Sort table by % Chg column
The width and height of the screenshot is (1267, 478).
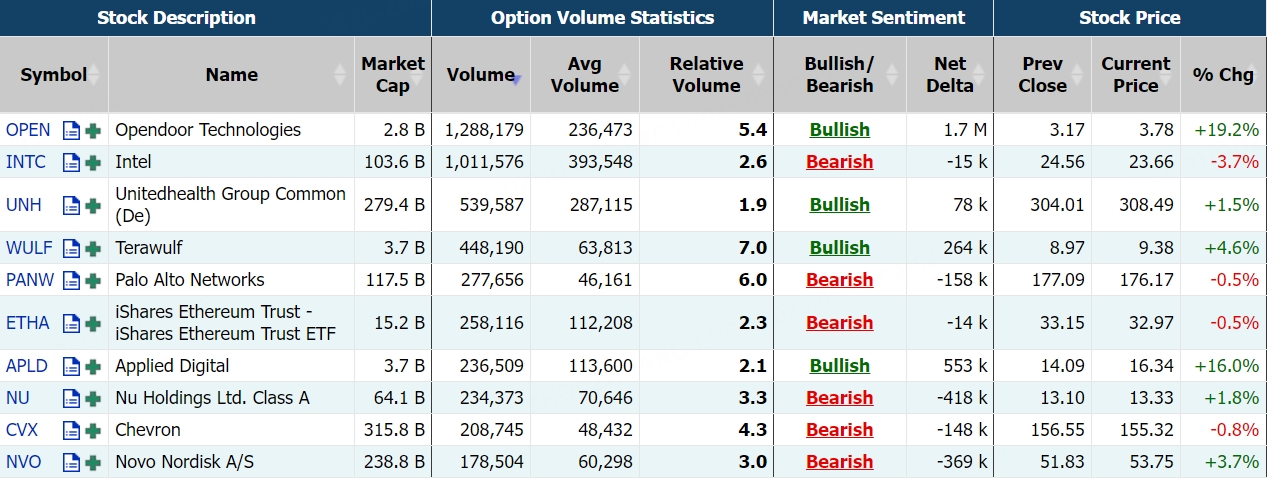[x=1223, y=75]
